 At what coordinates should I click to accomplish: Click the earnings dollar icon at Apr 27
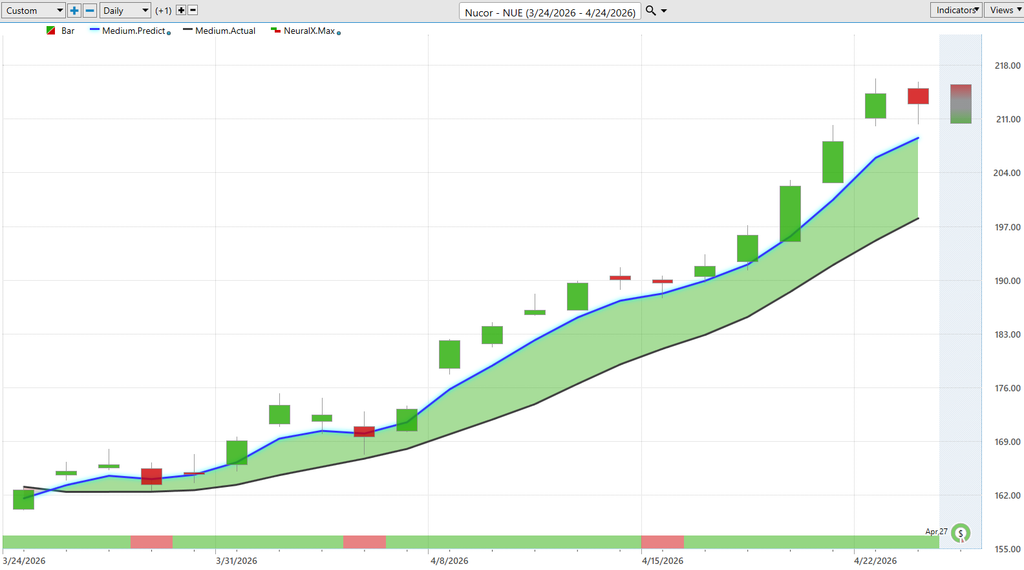click(960, 533)
